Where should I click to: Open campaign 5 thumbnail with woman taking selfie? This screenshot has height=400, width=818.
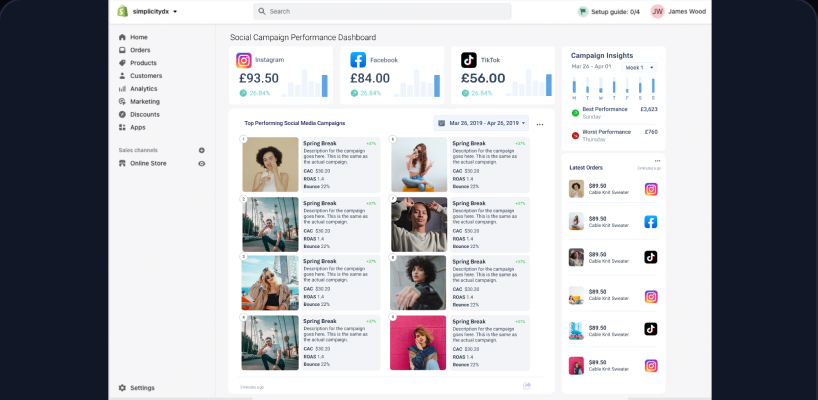(x=419, y=164)
